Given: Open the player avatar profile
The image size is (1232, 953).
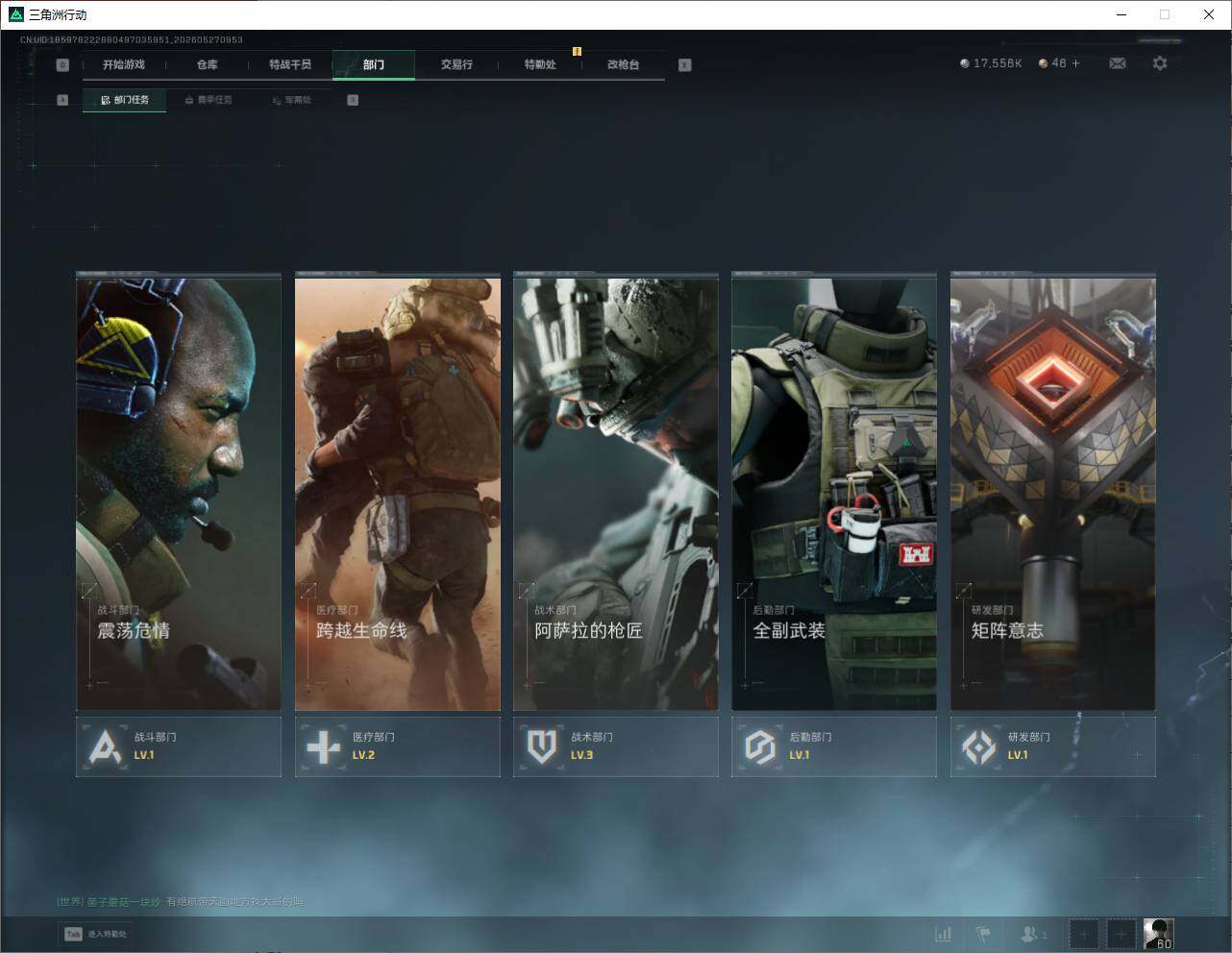Looking at the screenshot, I should [1158, 934].
